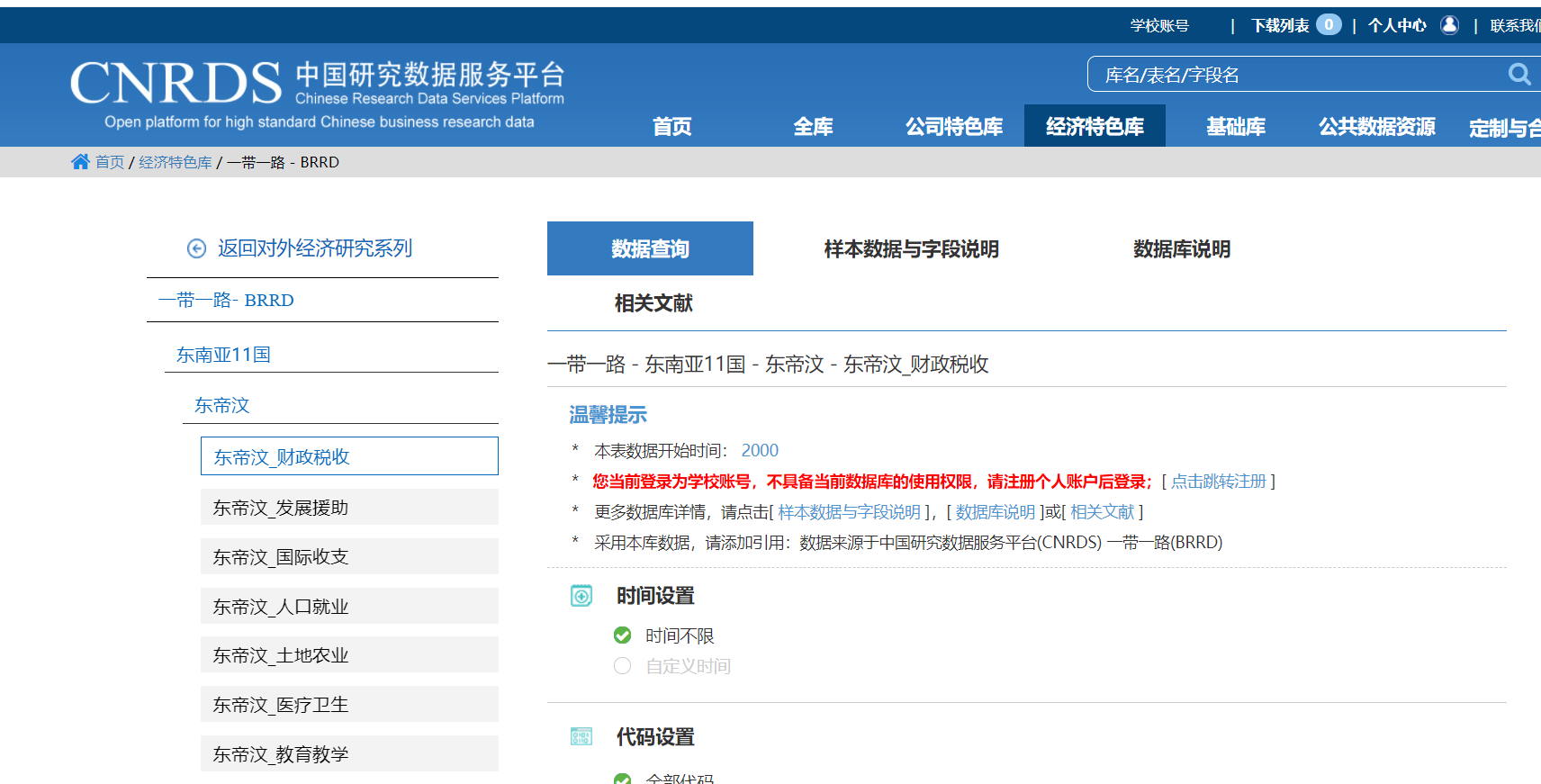Image resolution: width=1541 pixels, height=784 pixels.
Task: Click the time settings section icon
Action: point(581,596)
